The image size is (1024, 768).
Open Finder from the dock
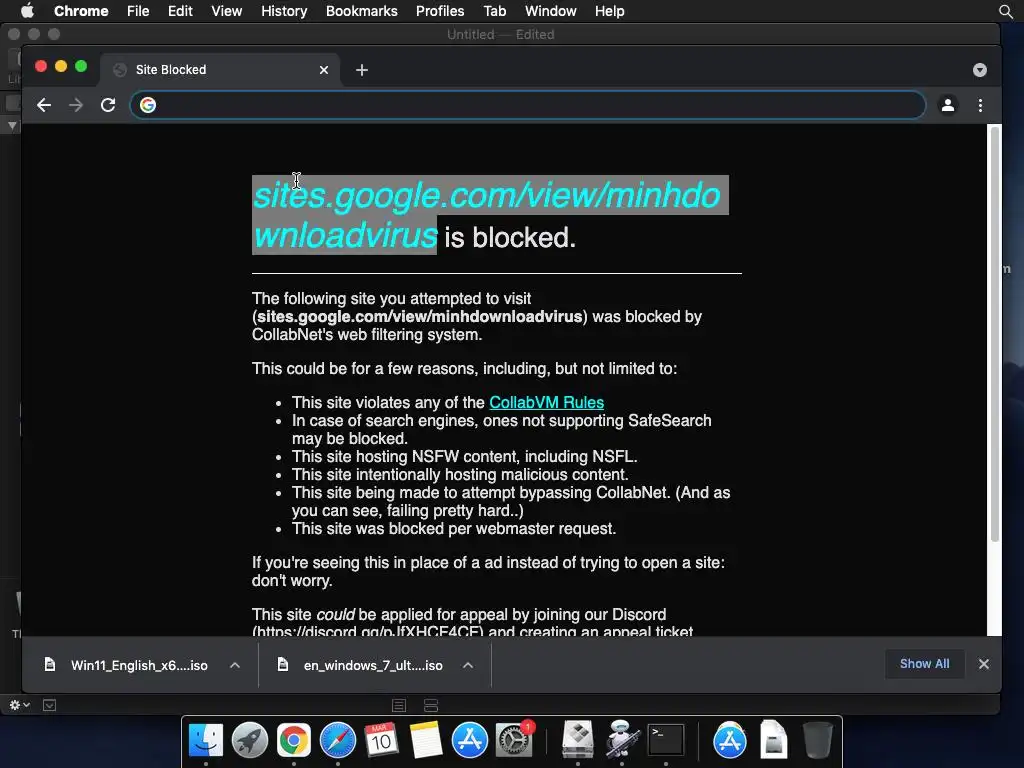click(x=206, y=740)
